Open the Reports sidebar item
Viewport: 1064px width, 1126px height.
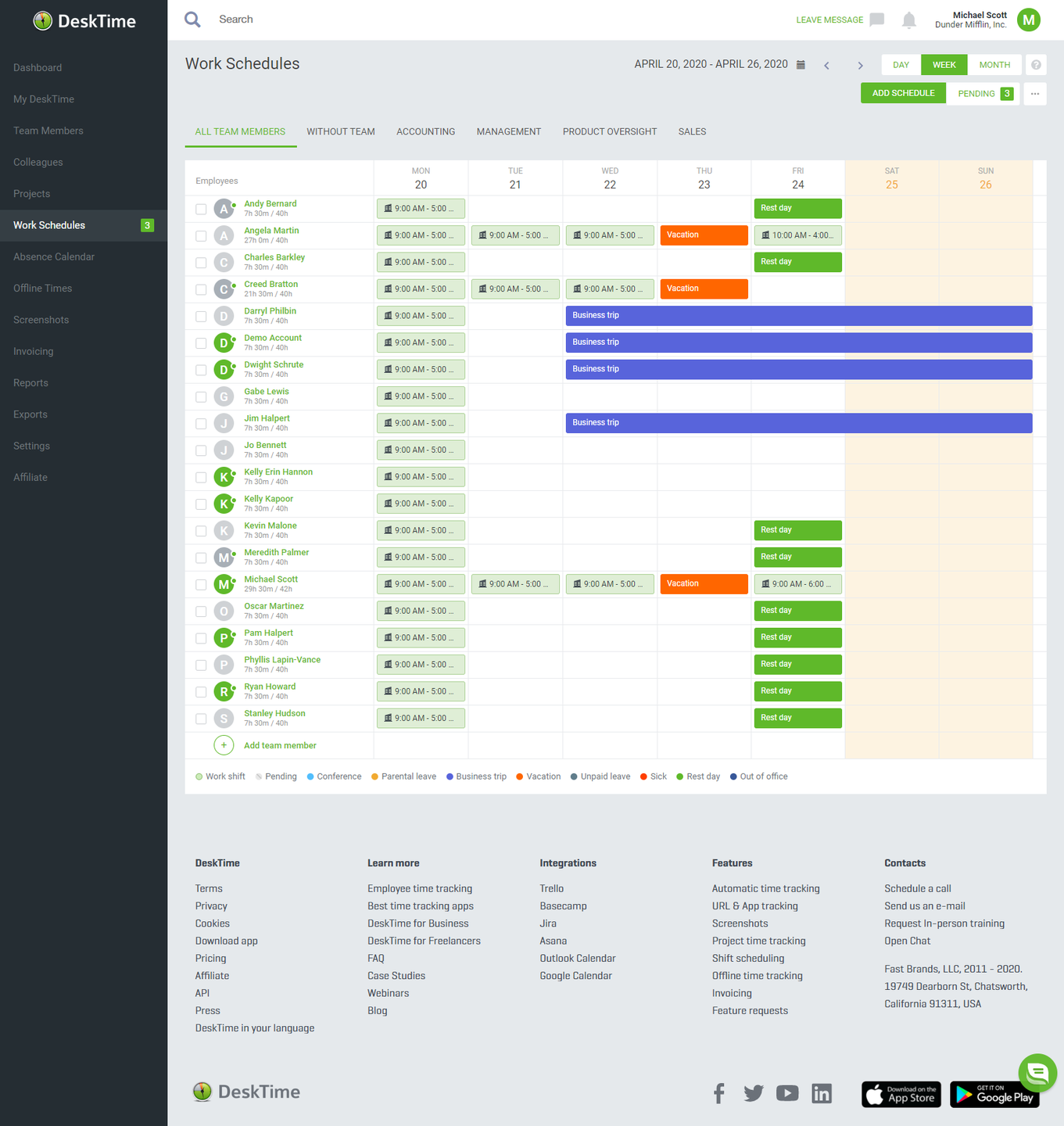31,383
